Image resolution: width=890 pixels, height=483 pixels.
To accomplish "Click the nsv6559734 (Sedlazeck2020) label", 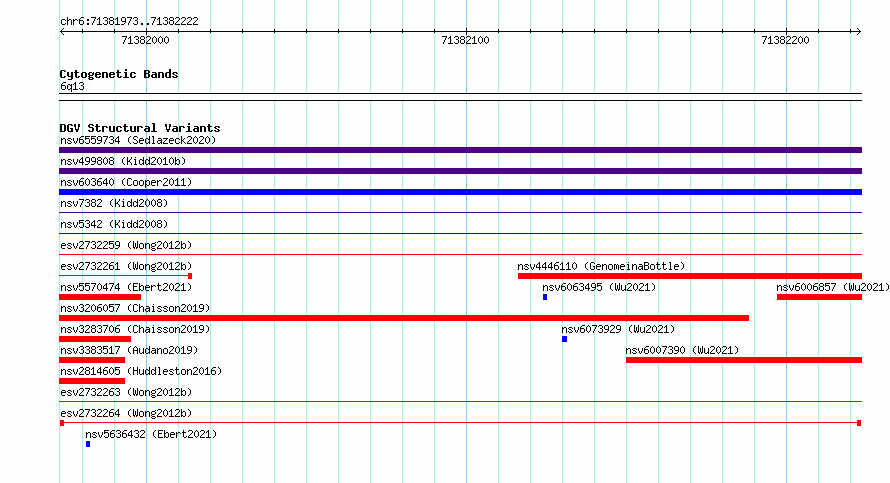I will (x=138, y=140).
